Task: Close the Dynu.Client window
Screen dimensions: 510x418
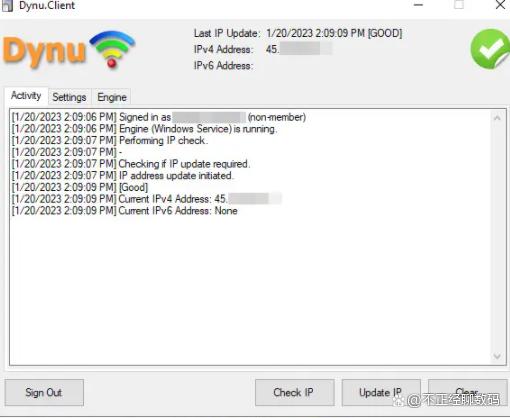Action: tap(500, 5)
